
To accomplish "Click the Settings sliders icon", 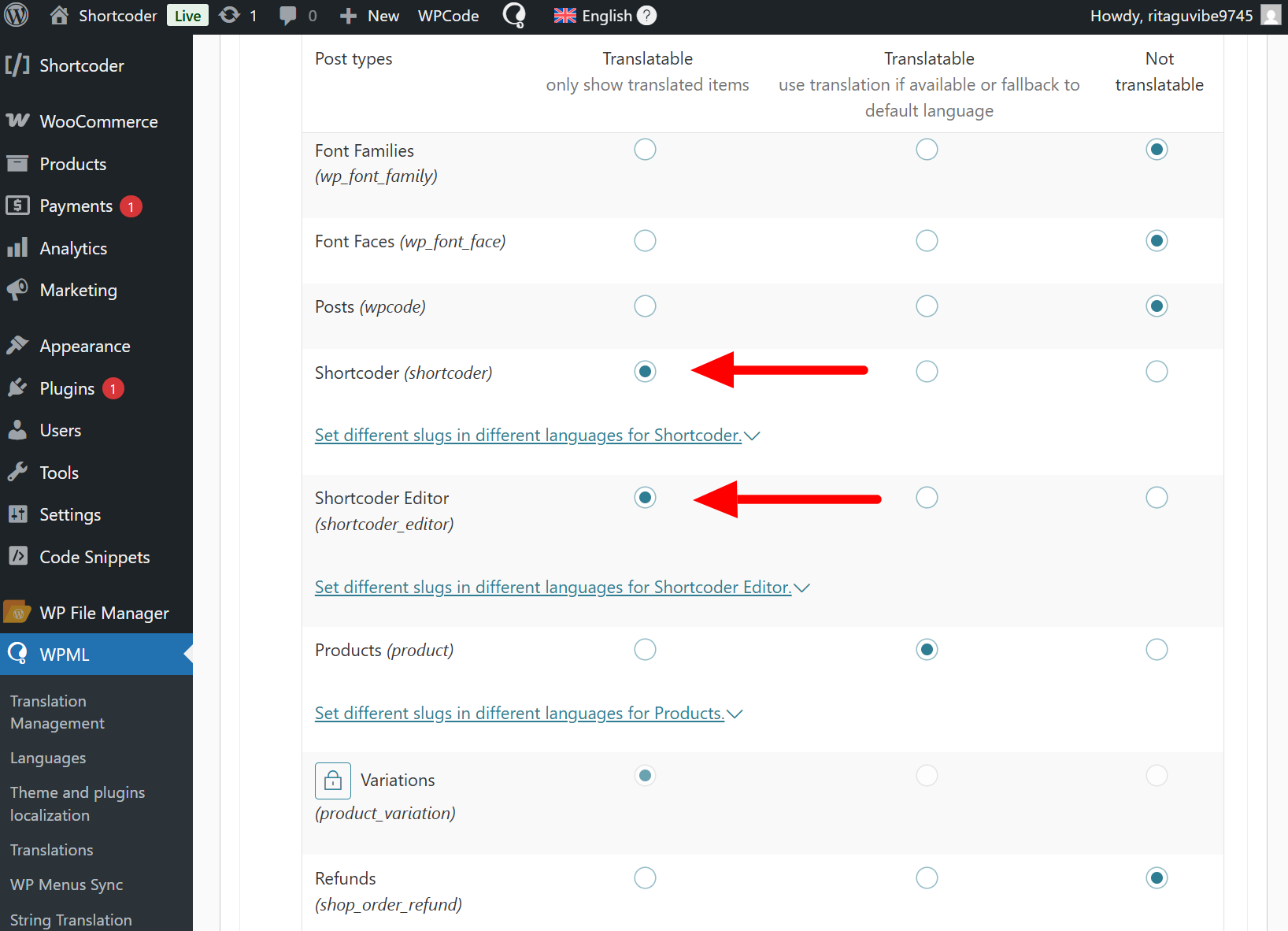I will click(17, 514).
